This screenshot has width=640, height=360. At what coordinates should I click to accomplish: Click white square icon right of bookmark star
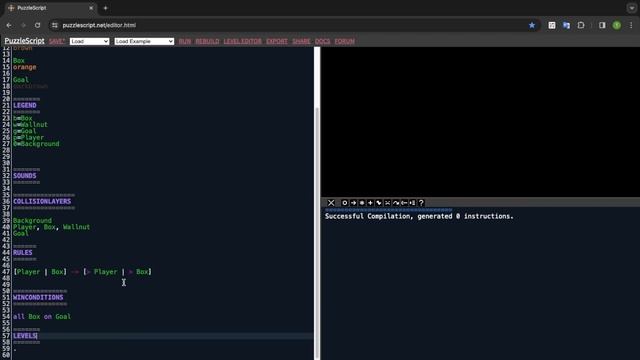click(x=552, y=25)
